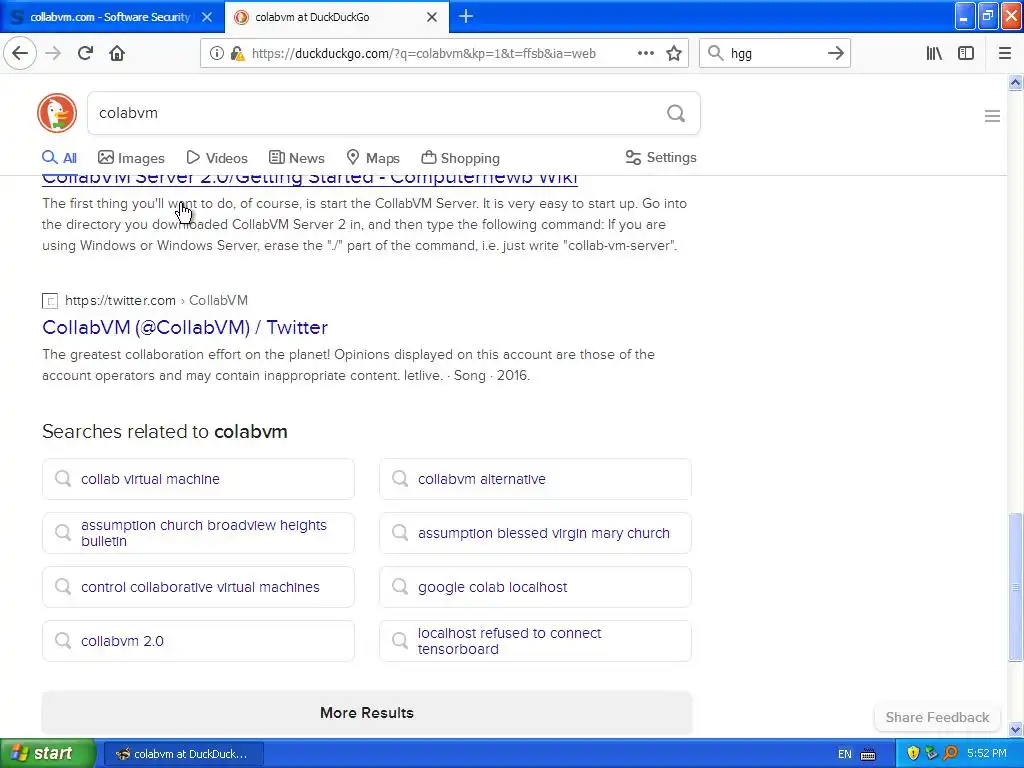Click the https://twitter.com result URL

120,300
